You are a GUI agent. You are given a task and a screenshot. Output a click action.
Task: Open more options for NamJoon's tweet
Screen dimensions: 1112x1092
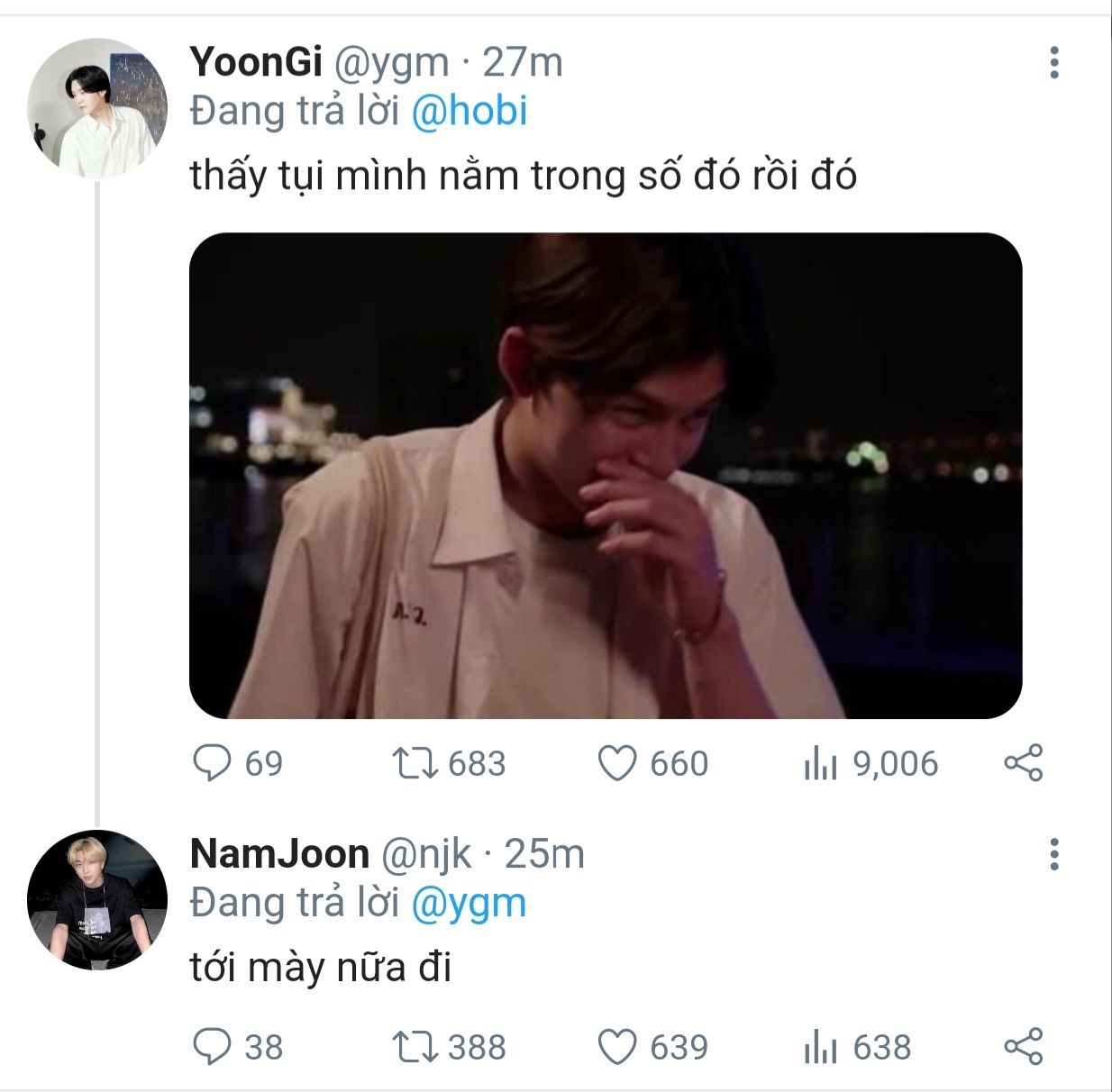click(1053, 854)
